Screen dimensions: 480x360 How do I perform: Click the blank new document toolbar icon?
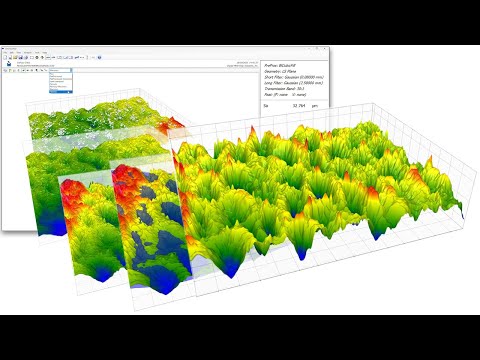pyautogui.click(x=5, y=58)
